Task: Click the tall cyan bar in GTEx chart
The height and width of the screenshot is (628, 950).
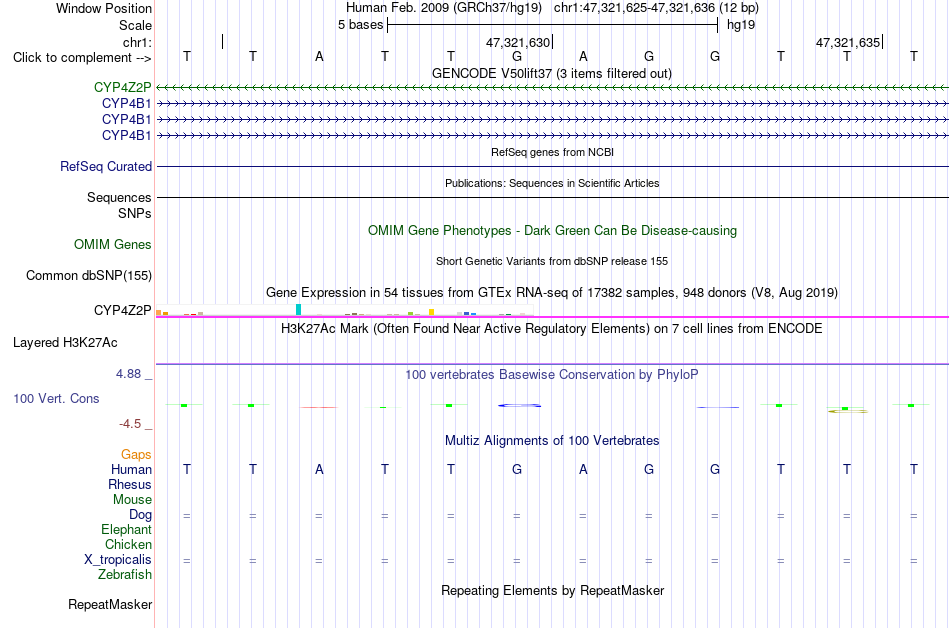Action: pyautogui.click(x=298, y=309)
